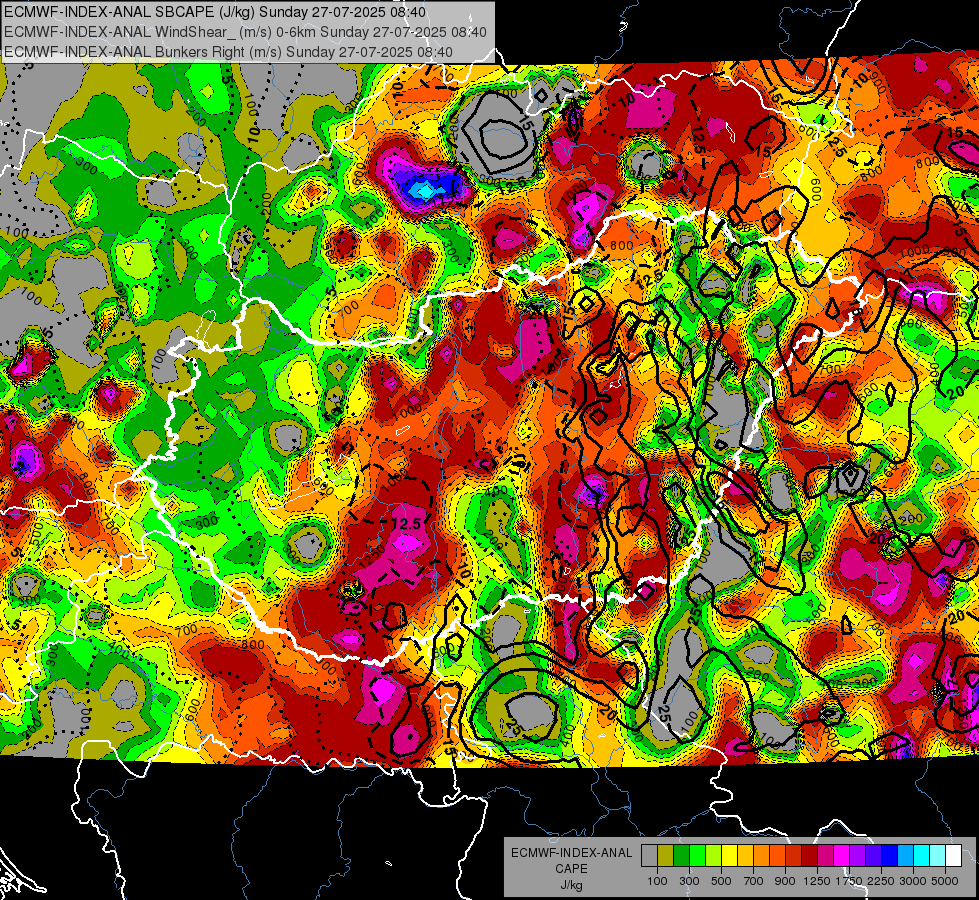Click the '700' tick label in the legend
This screenshot has width=979, height=900.
[753, 881]
